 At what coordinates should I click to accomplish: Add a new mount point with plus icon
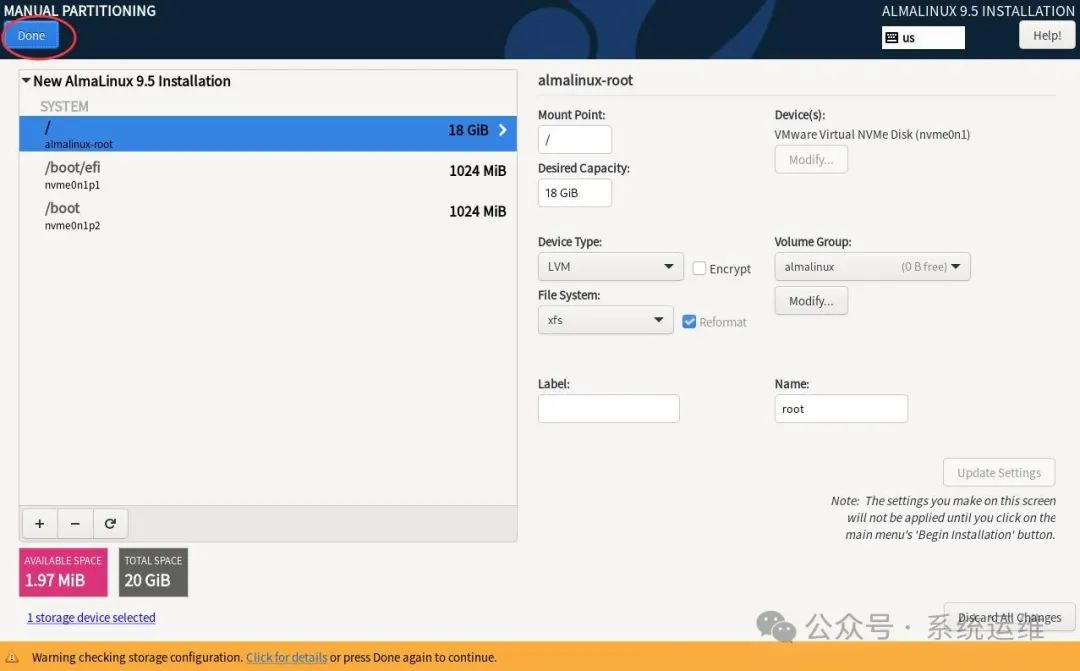point(40,524)
